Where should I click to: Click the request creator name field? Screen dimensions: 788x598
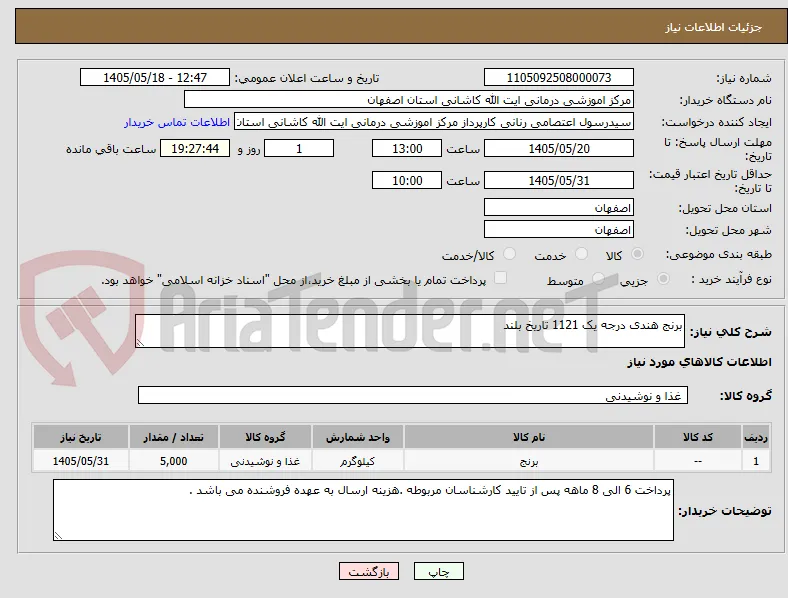click(x=434, y=122)
